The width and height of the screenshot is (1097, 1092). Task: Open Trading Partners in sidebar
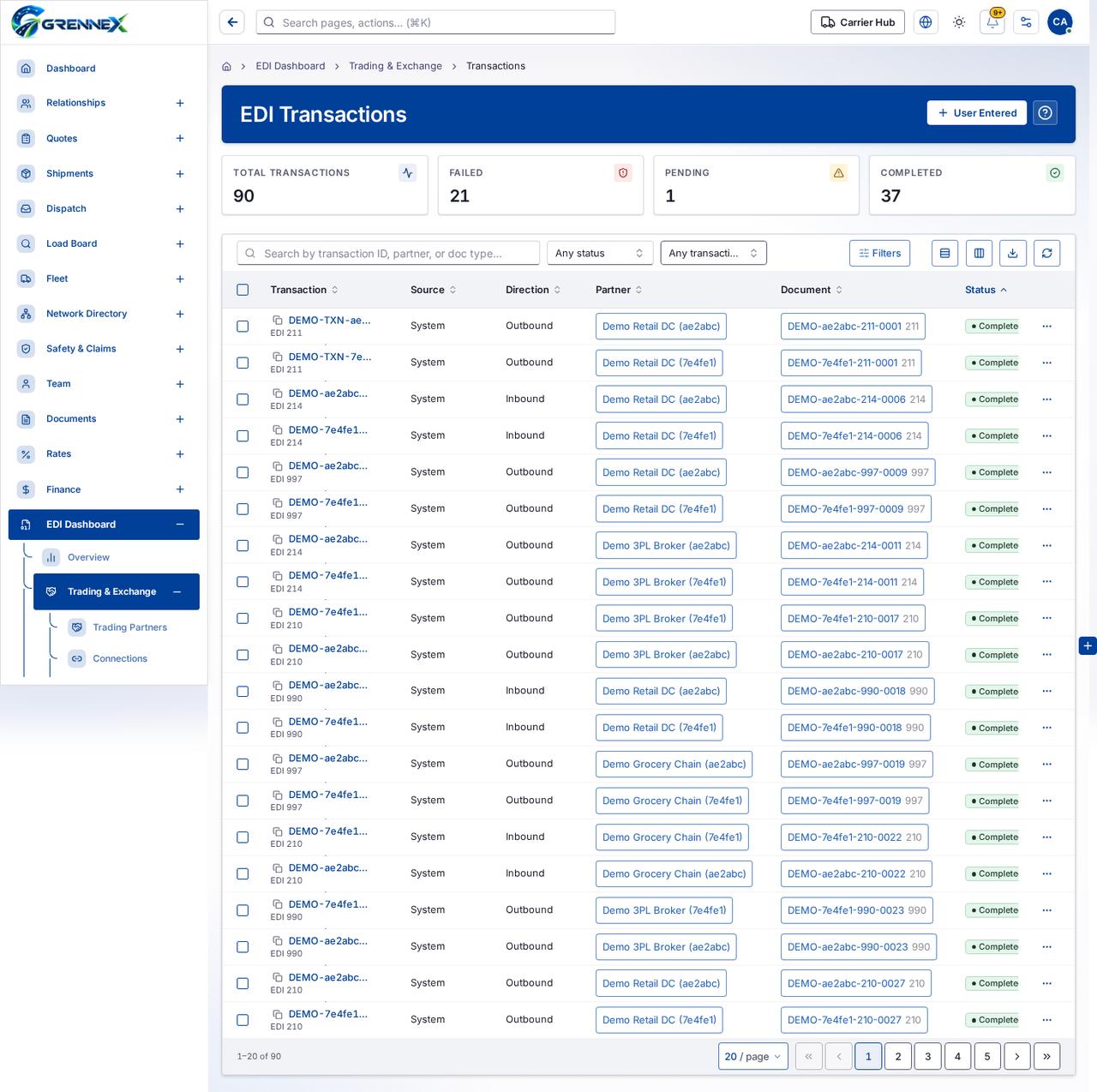(129, 627)
